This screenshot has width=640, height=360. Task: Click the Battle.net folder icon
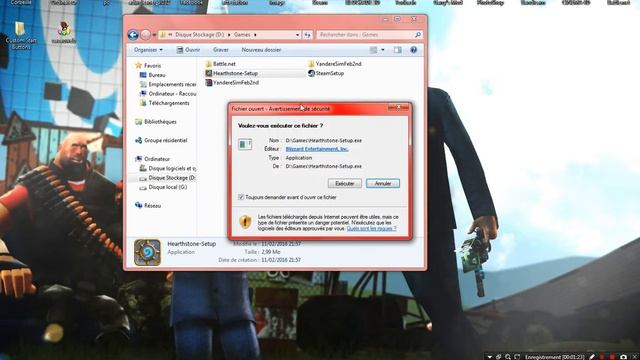pyautogui.click(x=209, y=64)
